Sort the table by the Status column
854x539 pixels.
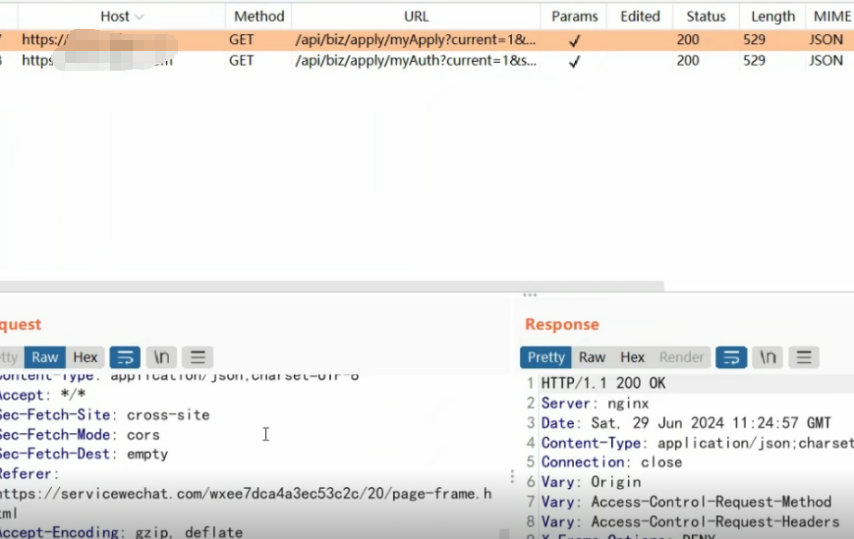coord(705,16)
